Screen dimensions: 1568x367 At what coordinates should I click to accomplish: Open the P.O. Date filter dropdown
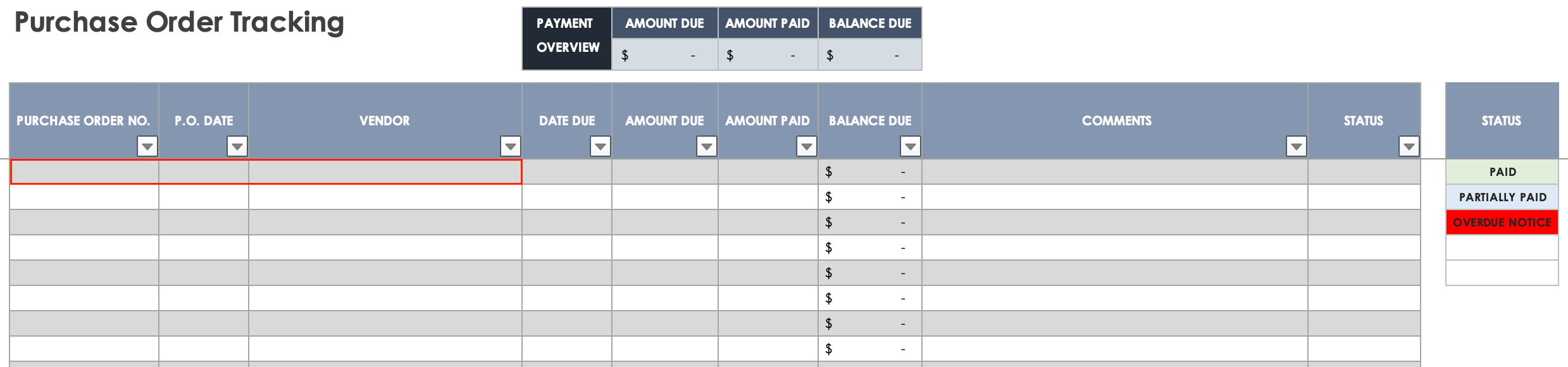[237, 147]
